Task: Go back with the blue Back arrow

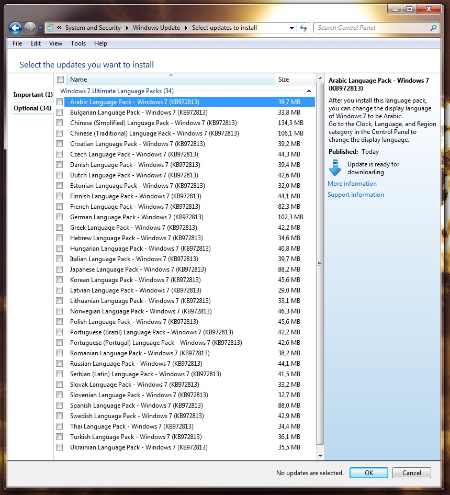Action: [x=15, y=28]
